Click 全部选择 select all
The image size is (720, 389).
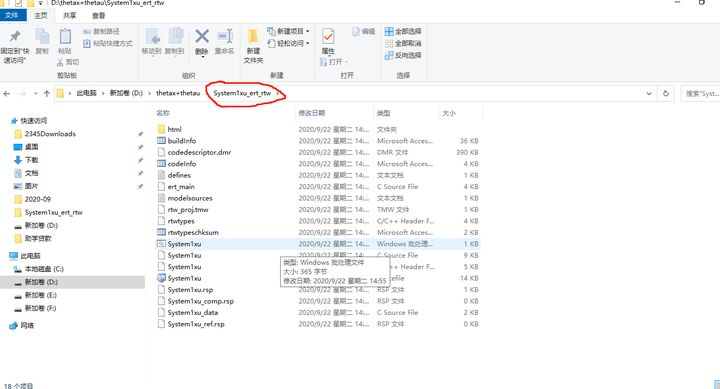click(x=403, y=31)
